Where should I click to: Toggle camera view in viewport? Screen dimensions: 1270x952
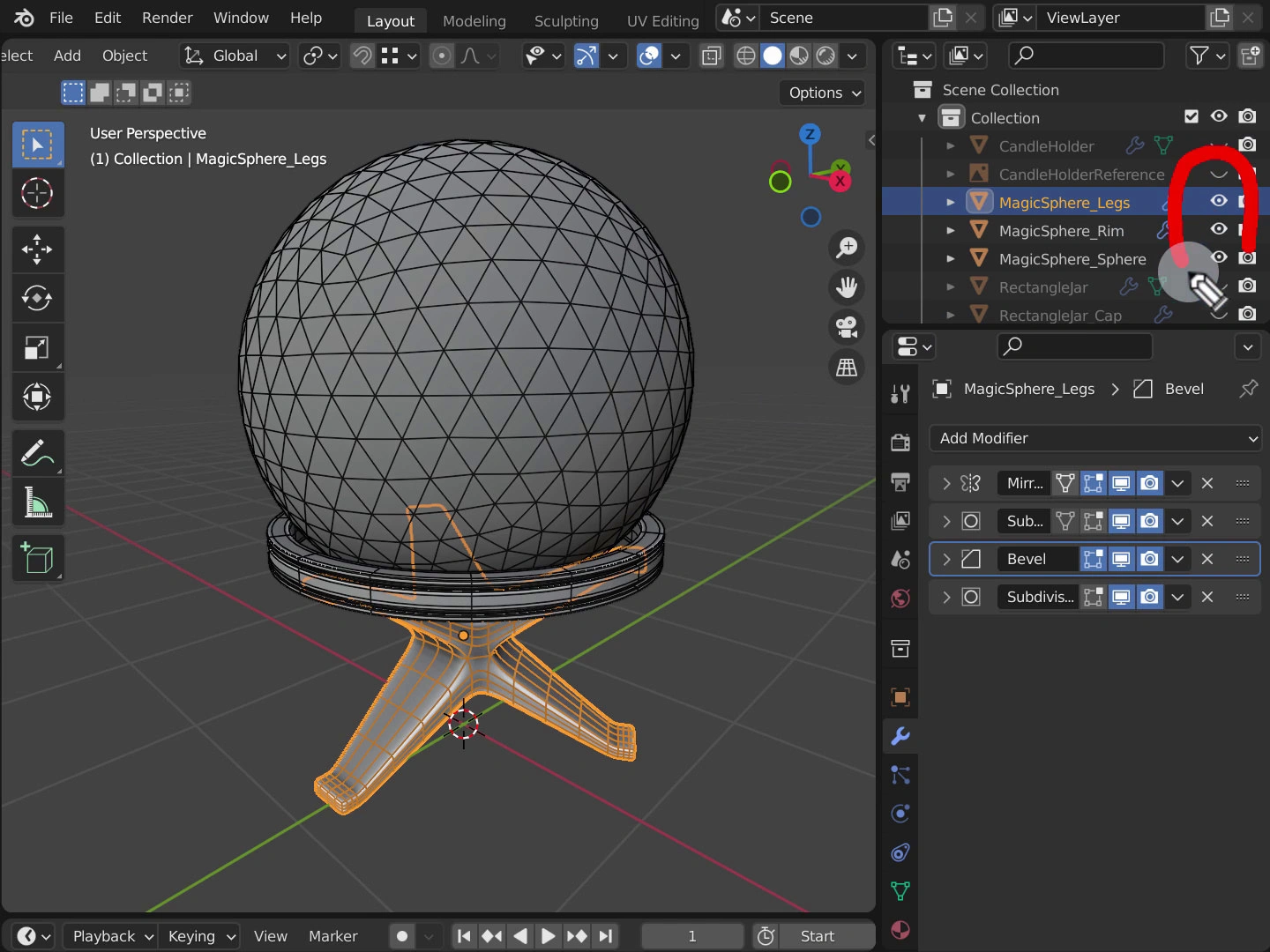[x=847, y=327]
